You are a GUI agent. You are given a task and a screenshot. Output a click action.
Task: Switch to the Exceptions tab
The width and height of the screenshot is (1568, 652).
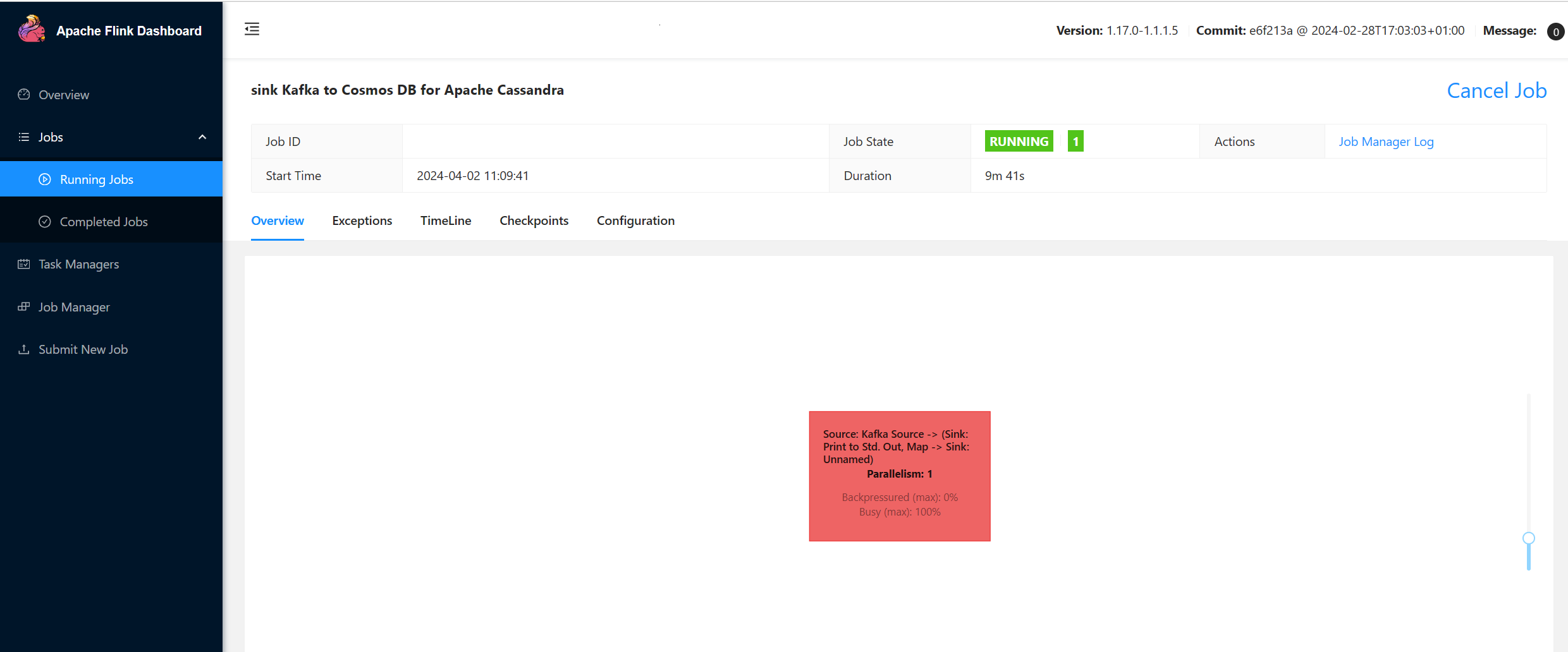click(362, 220)
